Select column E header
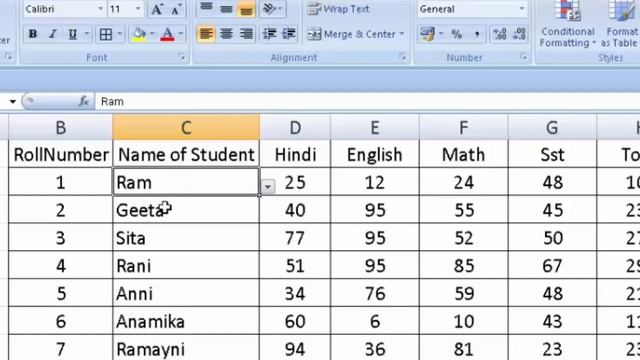This screenshot has width=640, height=360. click(375, 128)
